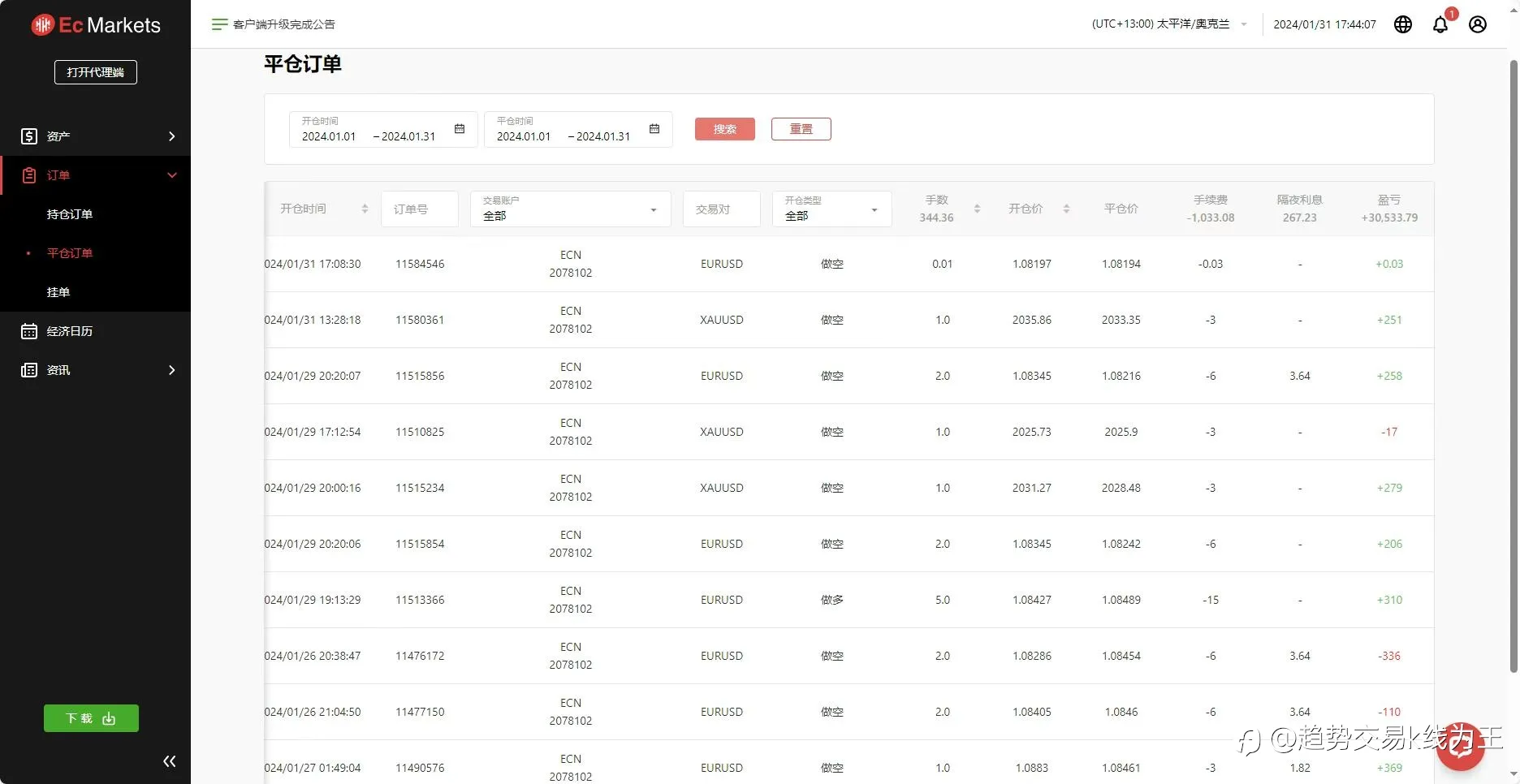
Task: Open the 交易账户 dropdown
Action: tap(571, 209)
